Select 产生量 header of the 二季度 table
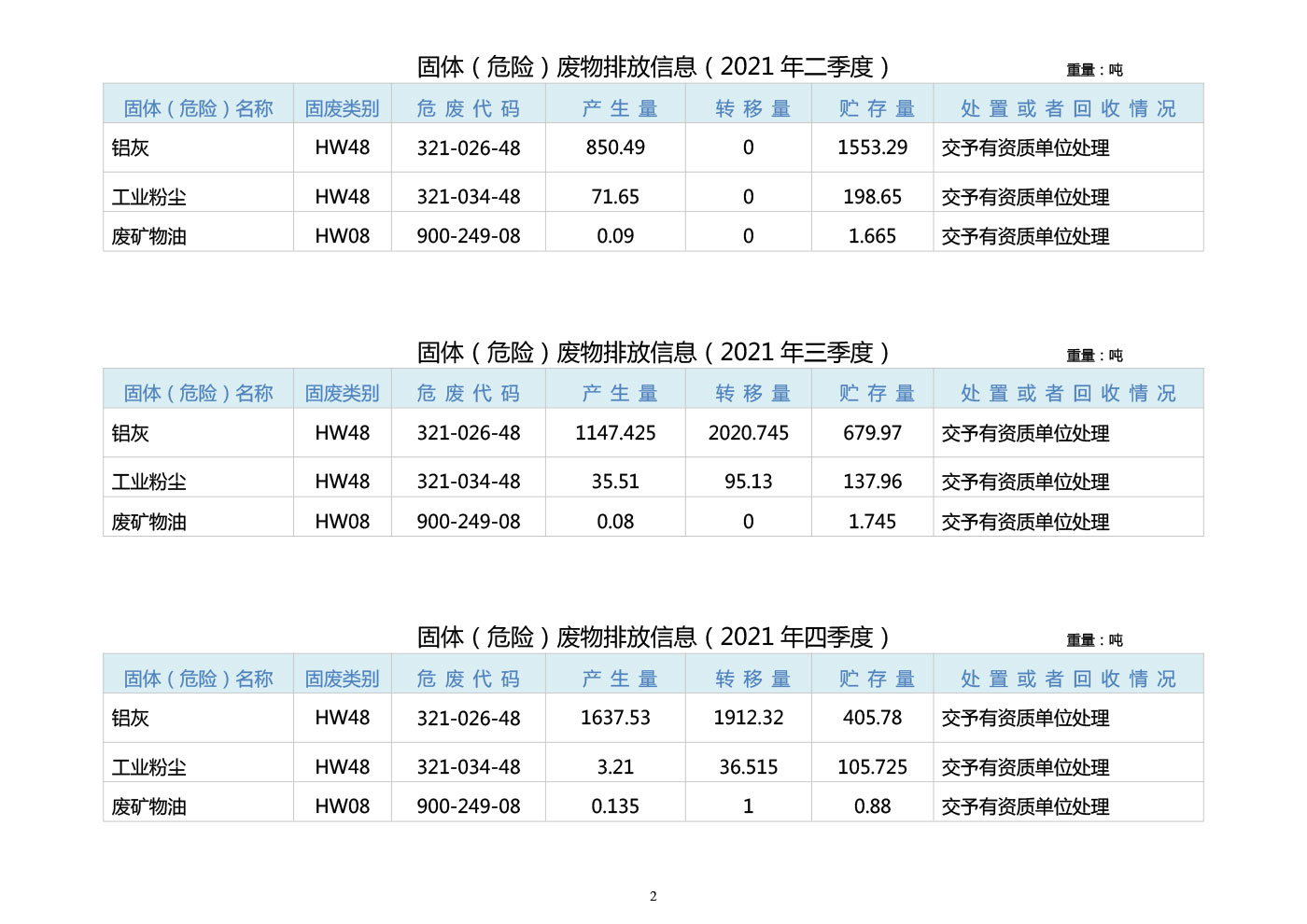Image resolution: width=1307 pixels, height=924 pixels. click(x=619, y=109)
